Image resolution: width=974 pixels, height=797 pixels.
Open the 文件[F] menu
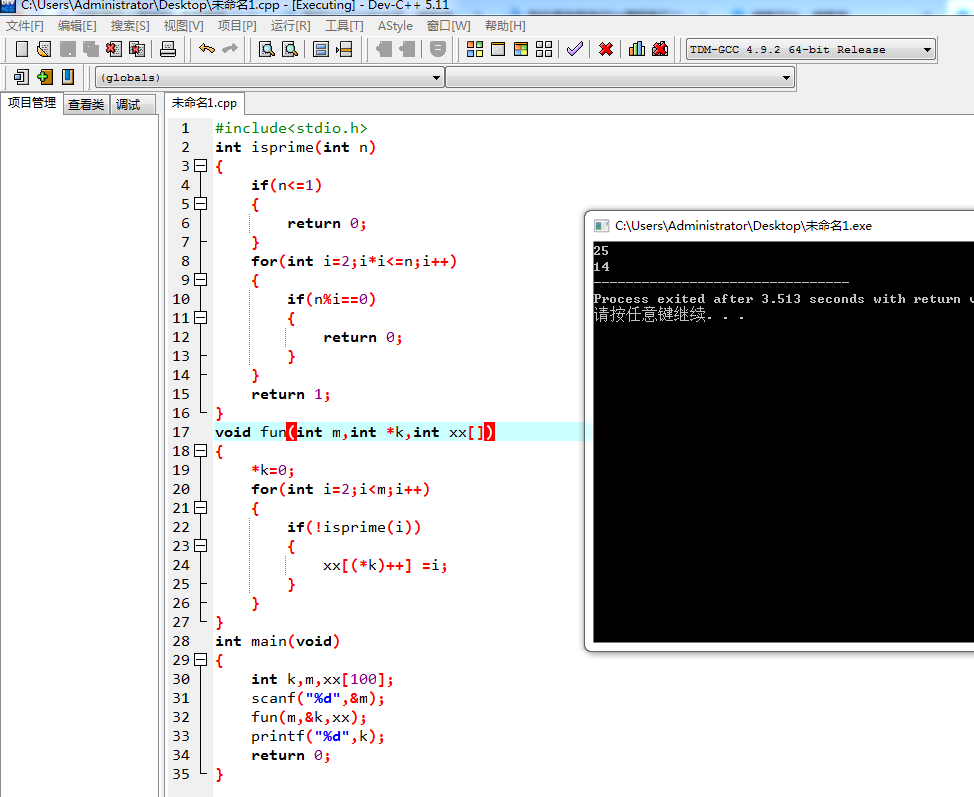[x=25, y=25]
